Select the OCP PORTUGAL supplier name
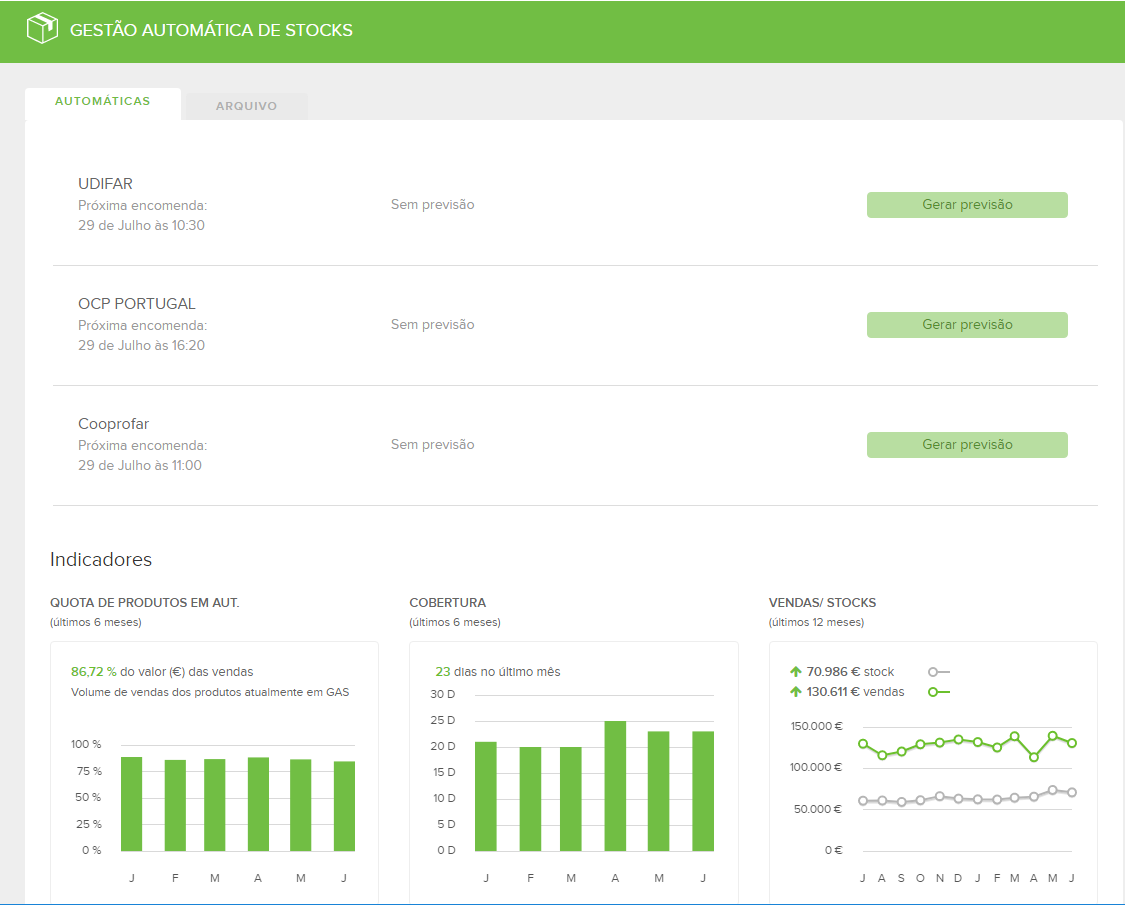The width and height of the screenshot is (1125, 905). 137,304
